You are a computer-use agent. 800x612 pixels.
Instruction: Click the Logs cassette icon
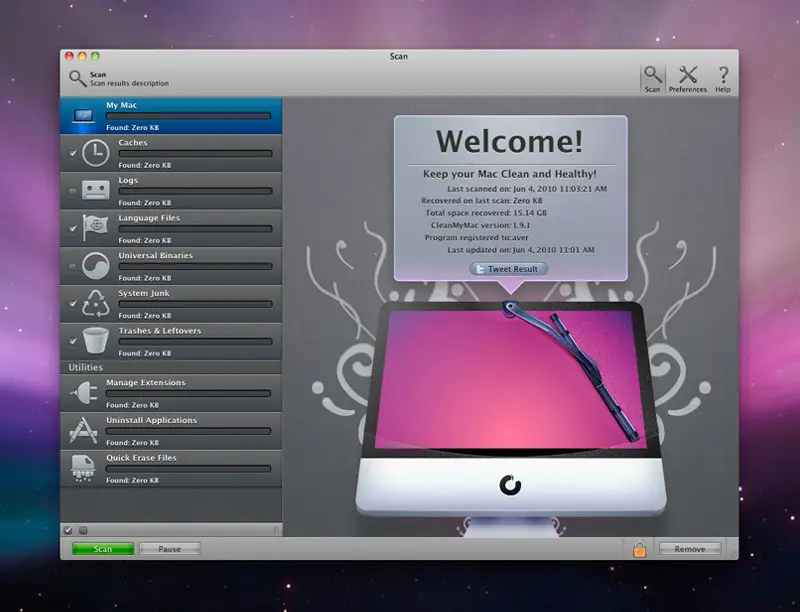pyautogui.click(x=95, y=190)
